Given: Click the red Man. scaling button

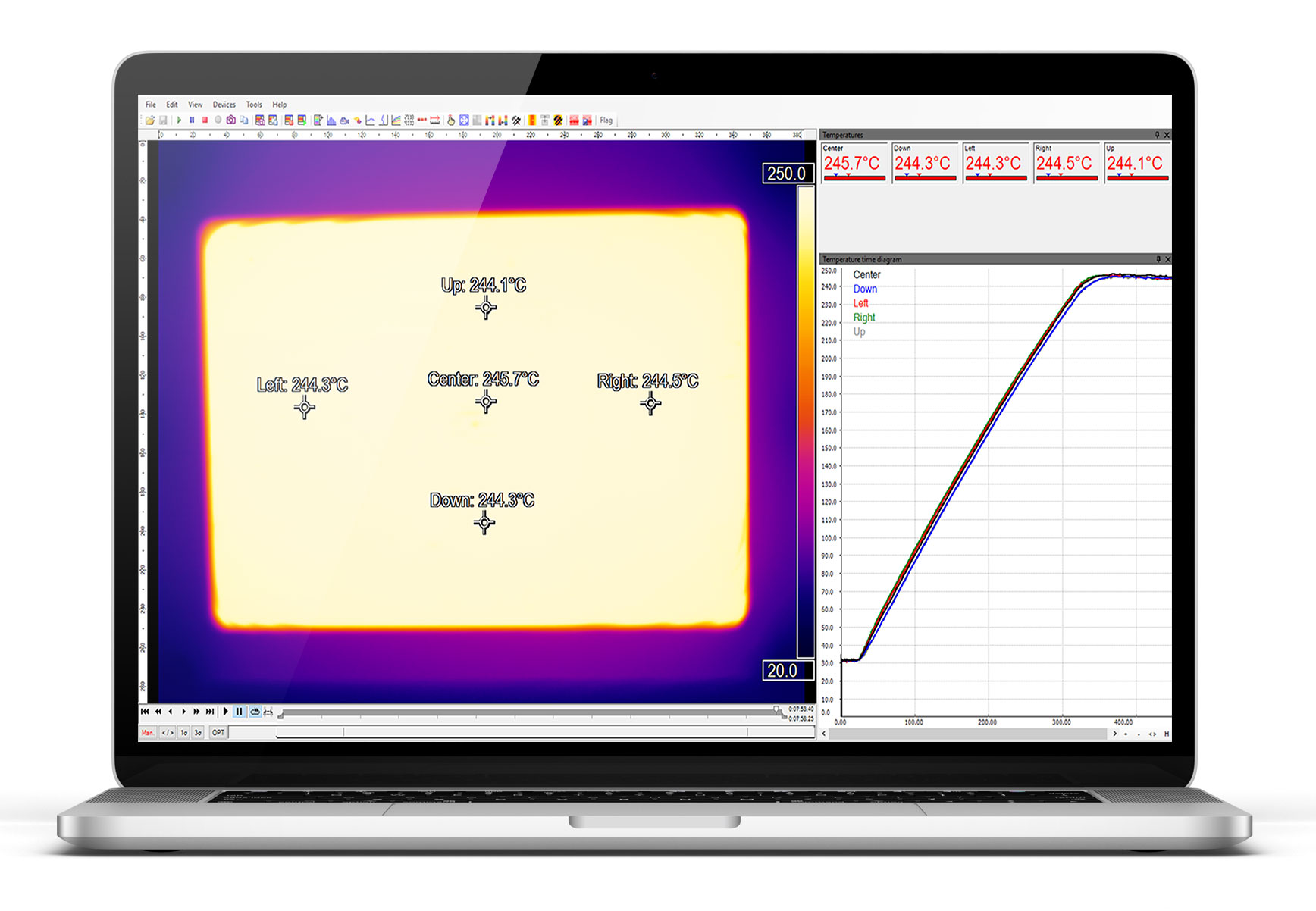Looking at the screenshot, I should click(147, 733).
